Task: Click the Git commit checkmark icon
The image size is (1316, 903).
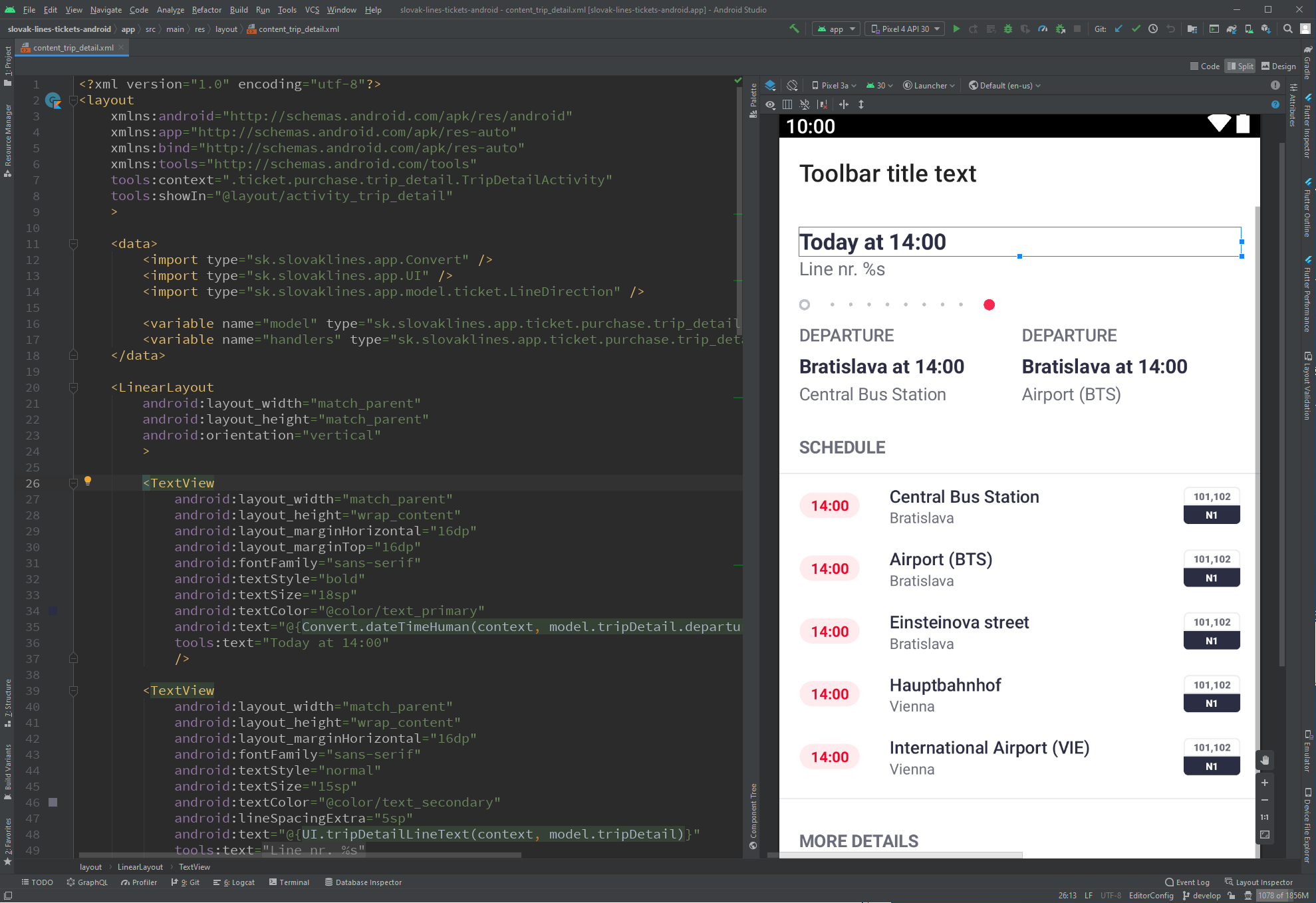Action: tap(1136, 29)
